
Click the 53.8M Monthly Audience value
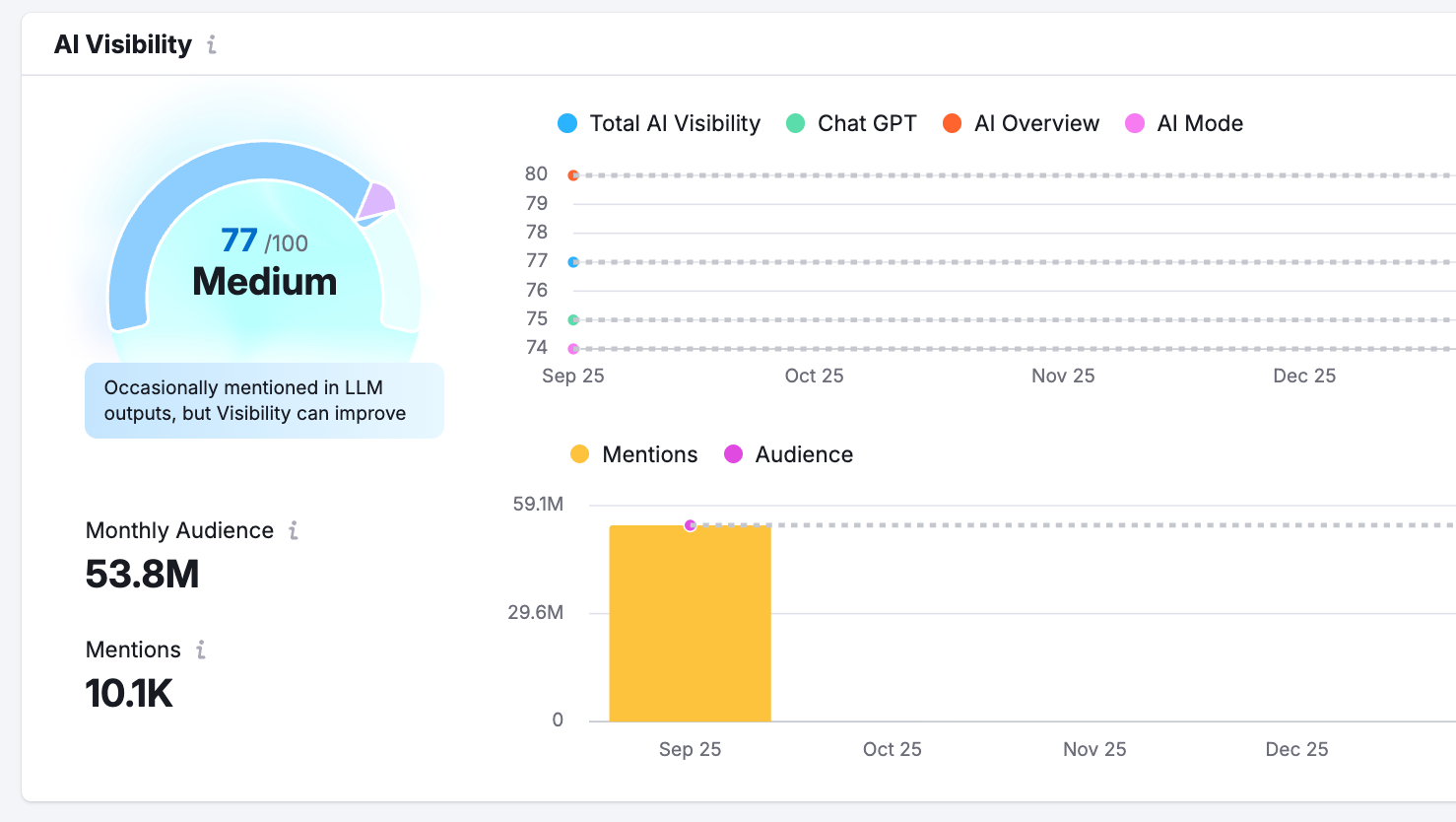(143, 575)
